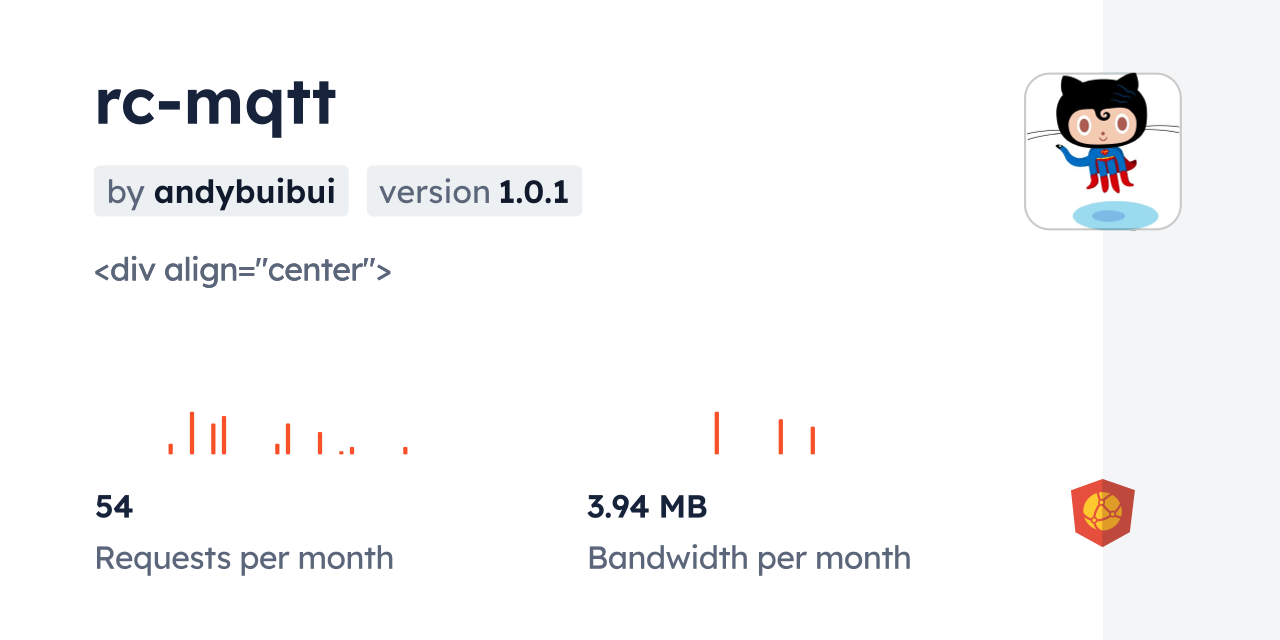Click the rc-mqtt package title

click(215, 102)
